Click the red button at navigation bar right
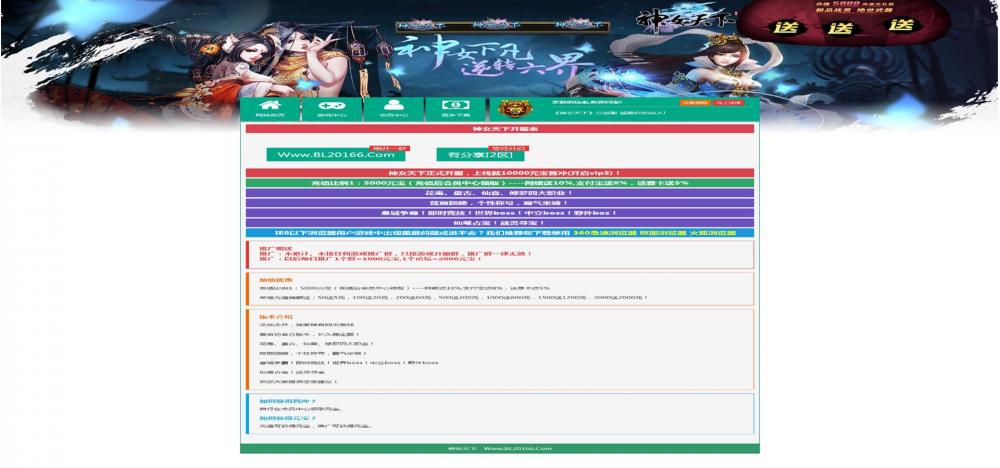Image resolution: width=1000 pixels, height=468 pixels. (727, 103)
